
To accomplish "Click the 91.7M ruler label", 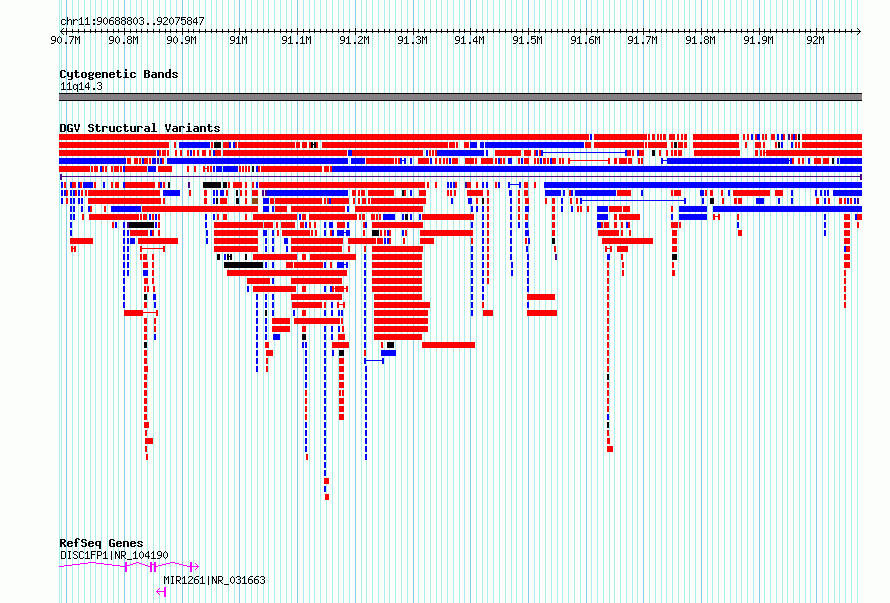I will click(643, 40).
